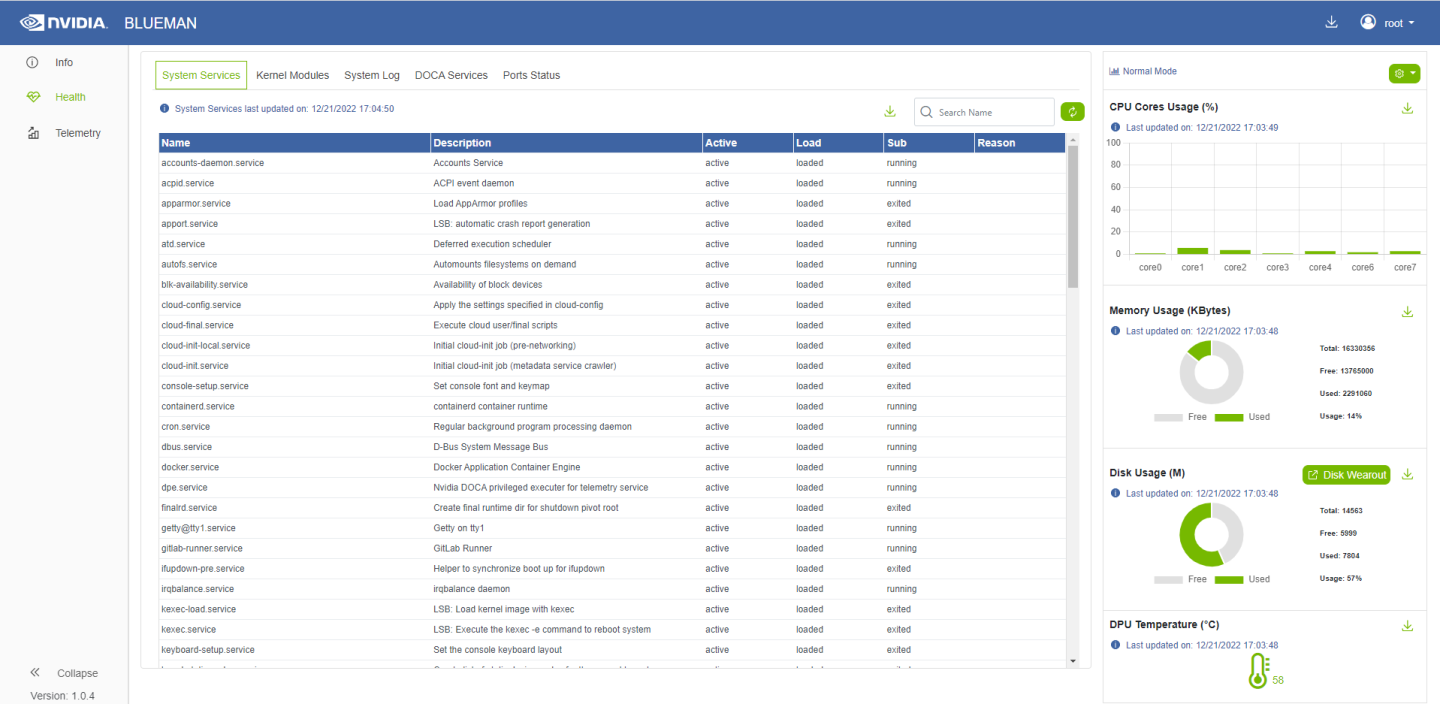Open the Health section in the sidebar
This screenshot has height=704, width=1440.
click(68, 96)
